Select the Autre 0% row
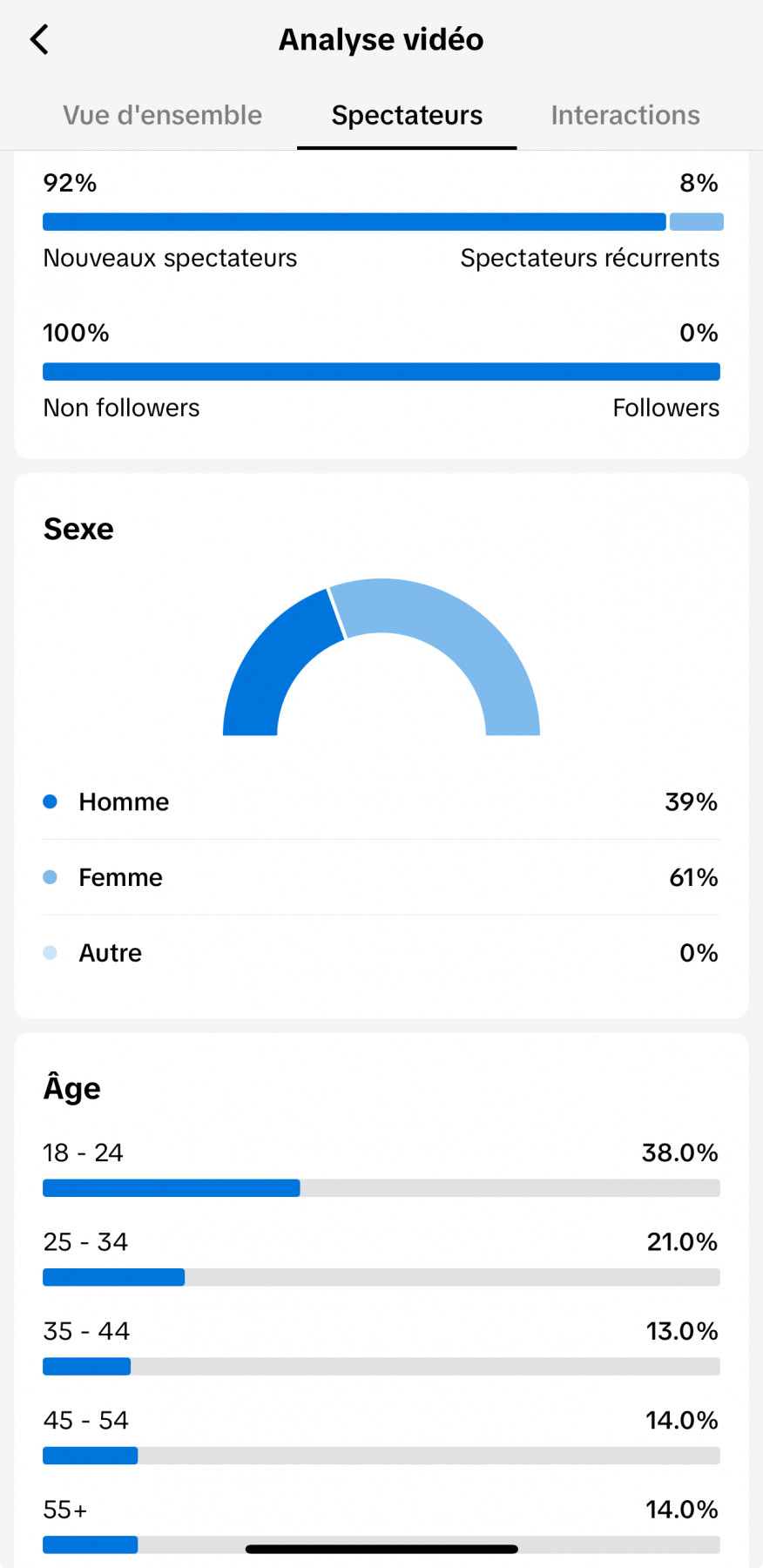 pyautogui.click(x=381, y=953)
